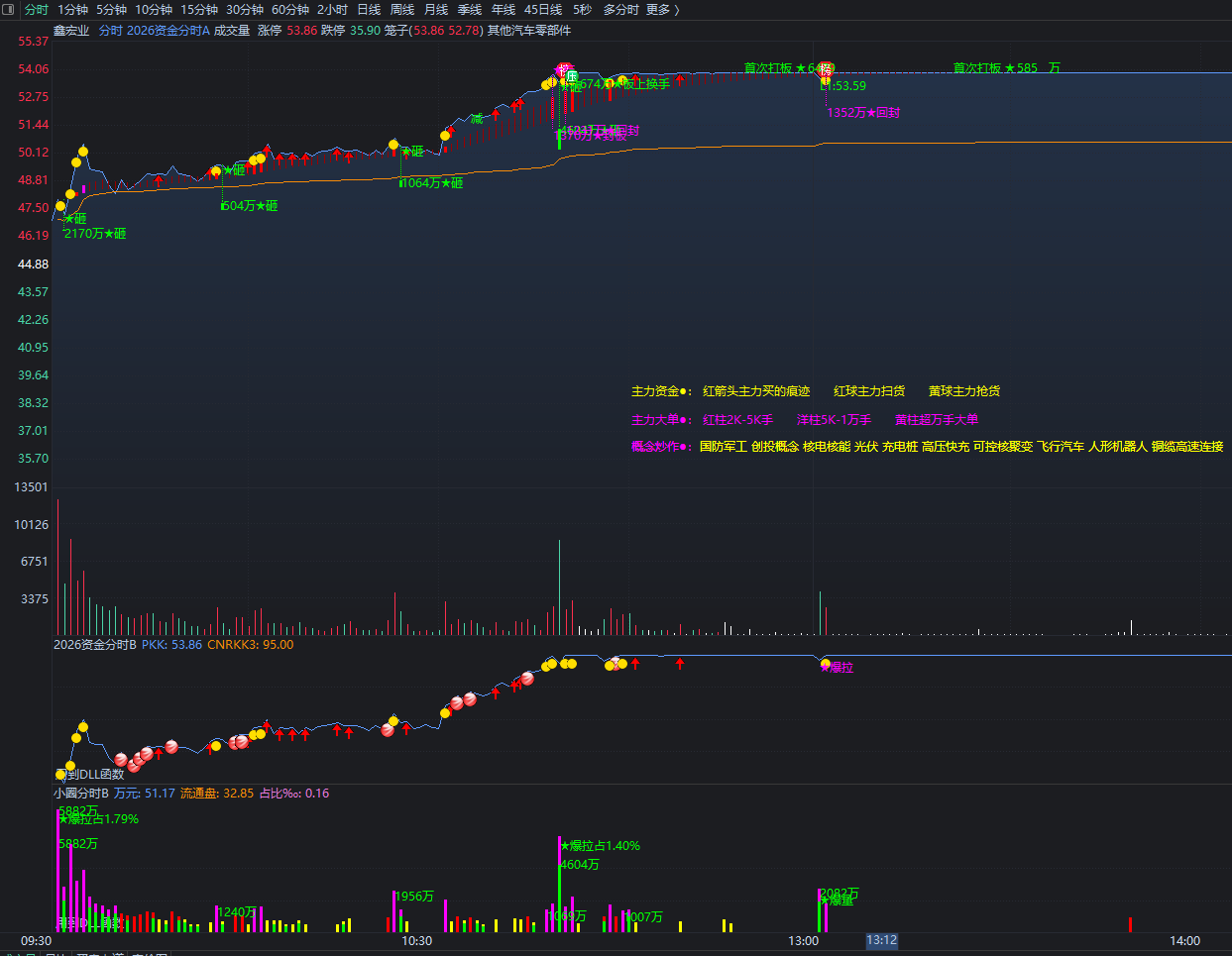The width and height of the screenshot is (1232, 956).
Task: Click the 可控核聚变 concept tag
Action: click(1003, 447)
